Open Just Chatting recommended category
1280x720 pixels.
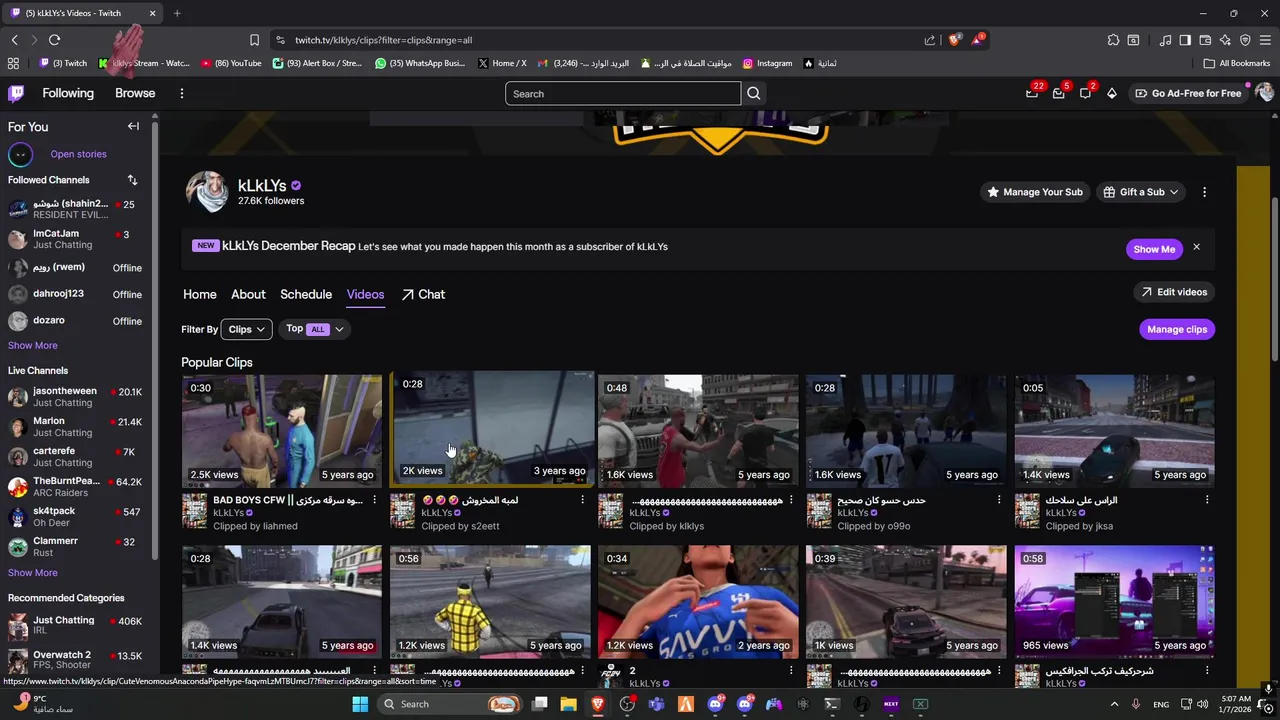pyautogui.click(x=76, y=626)
